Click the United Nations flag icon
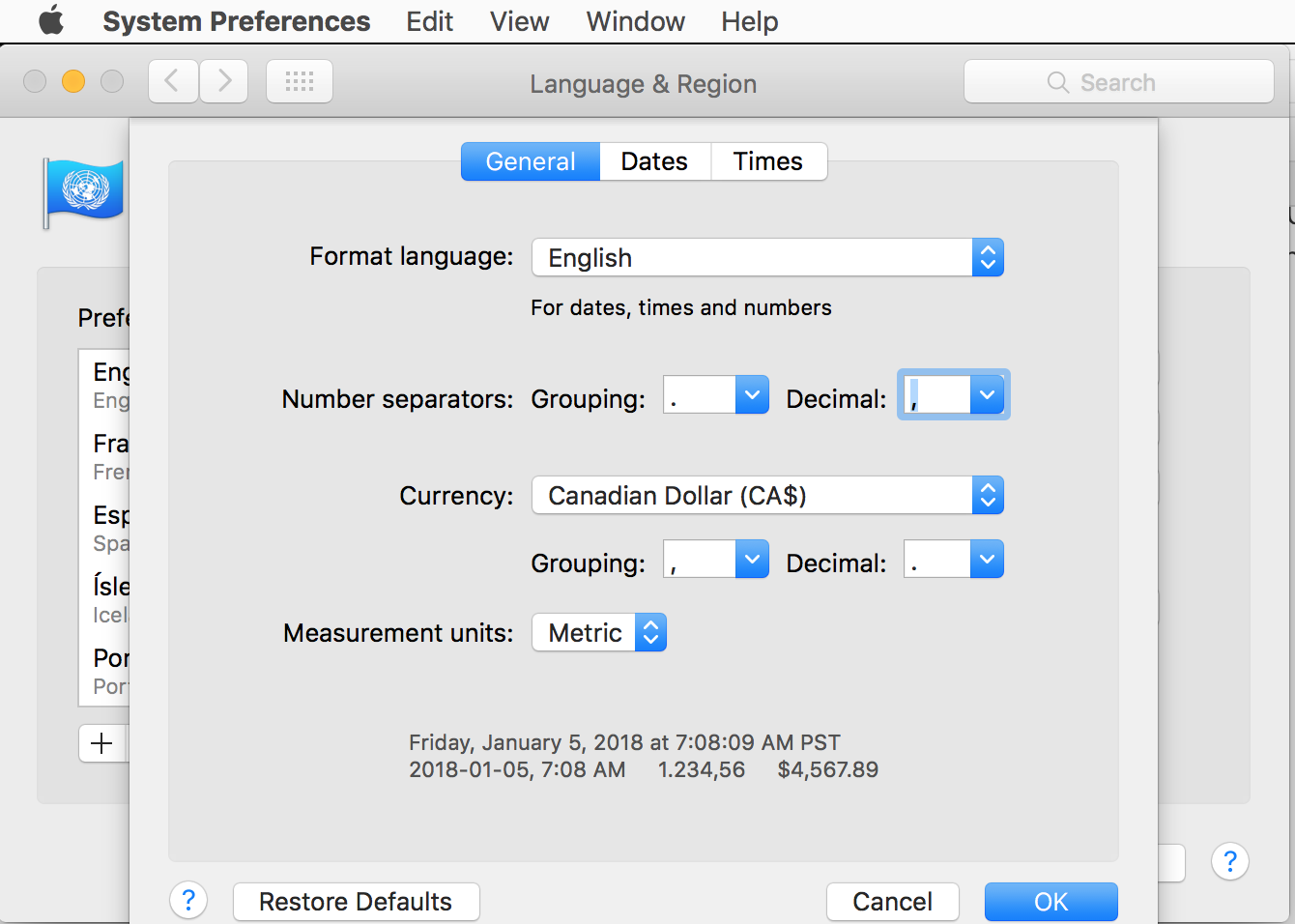 point(84,192)
